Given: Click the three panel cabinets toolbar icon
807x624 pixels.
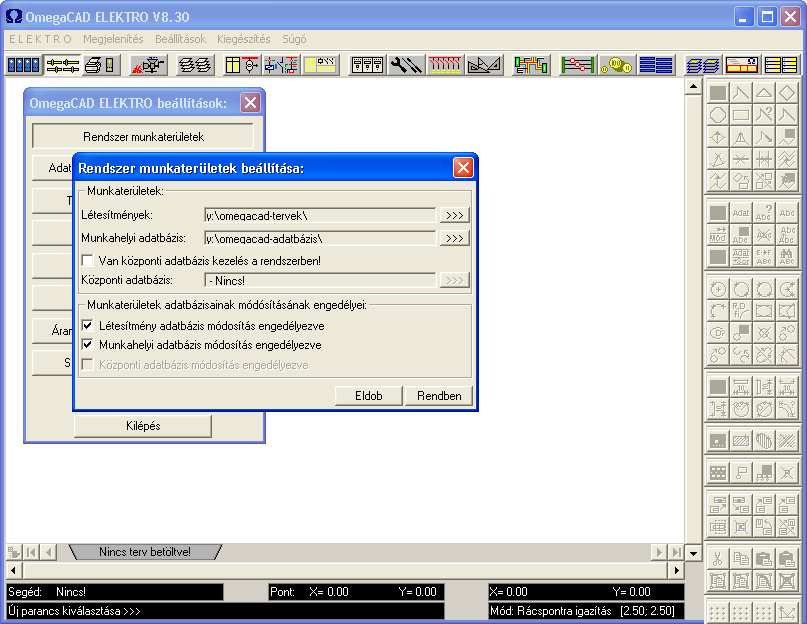Looking at the screenshot, I should coord(367,65).
